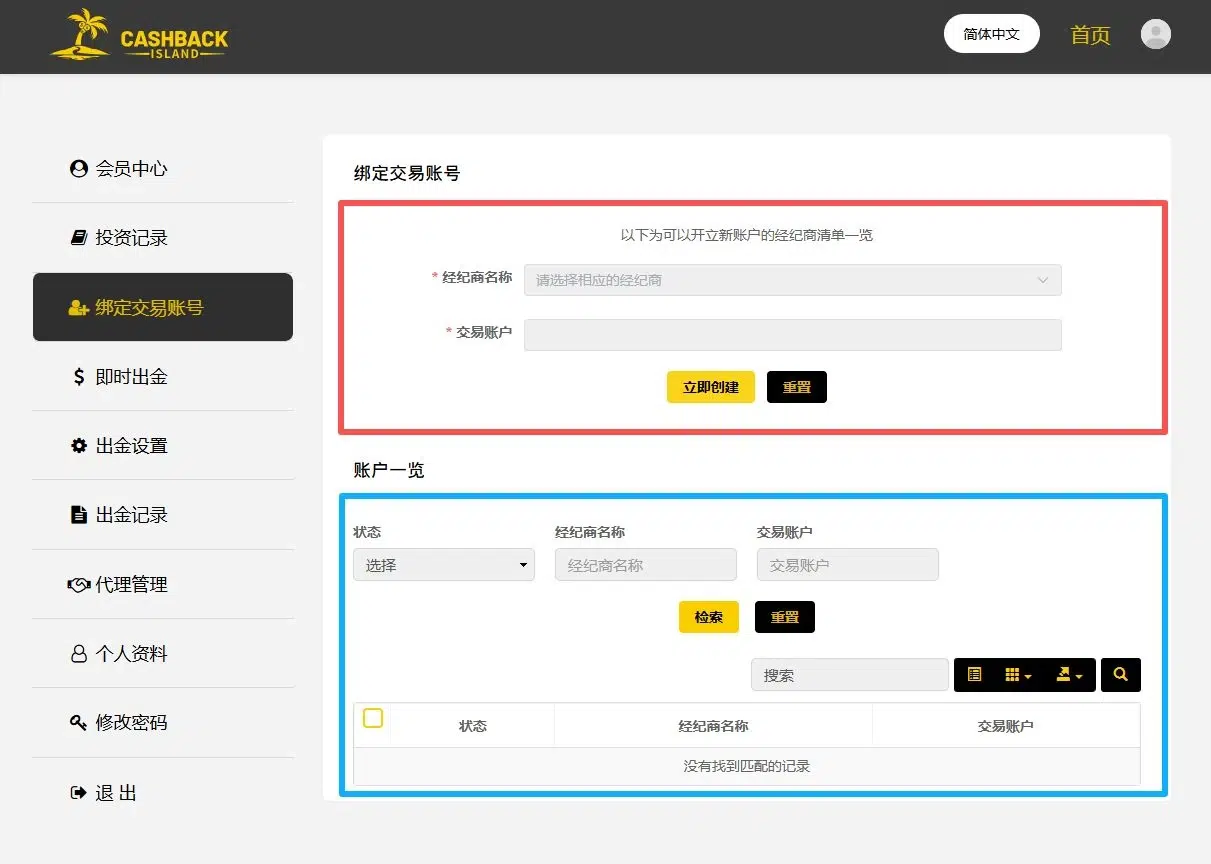Click the magnifier advanced search icon
The height and width of the screenshot is (864, 1211).
pos(1121,675)
